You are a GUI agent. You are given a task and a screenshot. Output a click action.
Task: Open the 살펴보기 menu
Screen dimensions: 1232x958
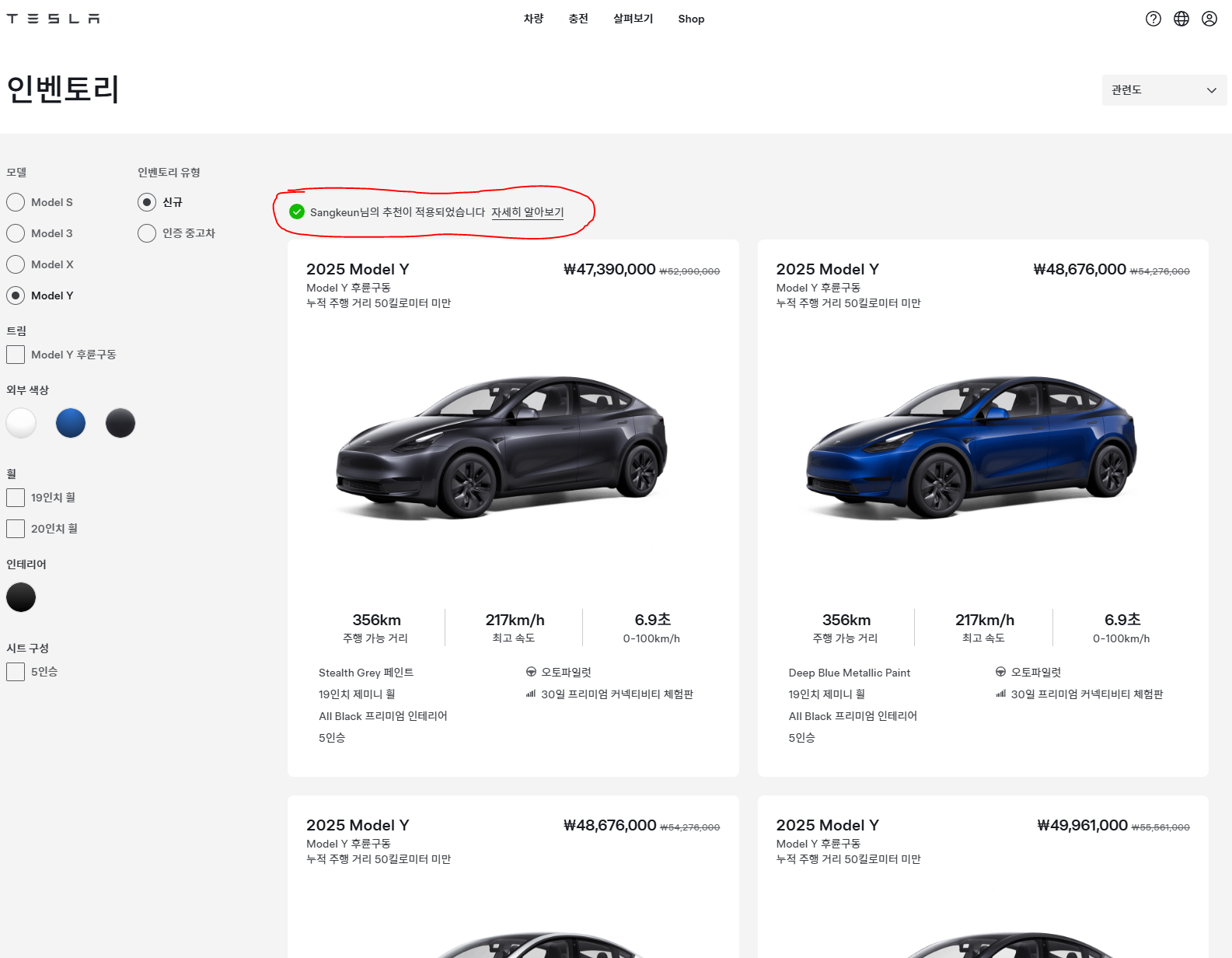coord(633,19)
